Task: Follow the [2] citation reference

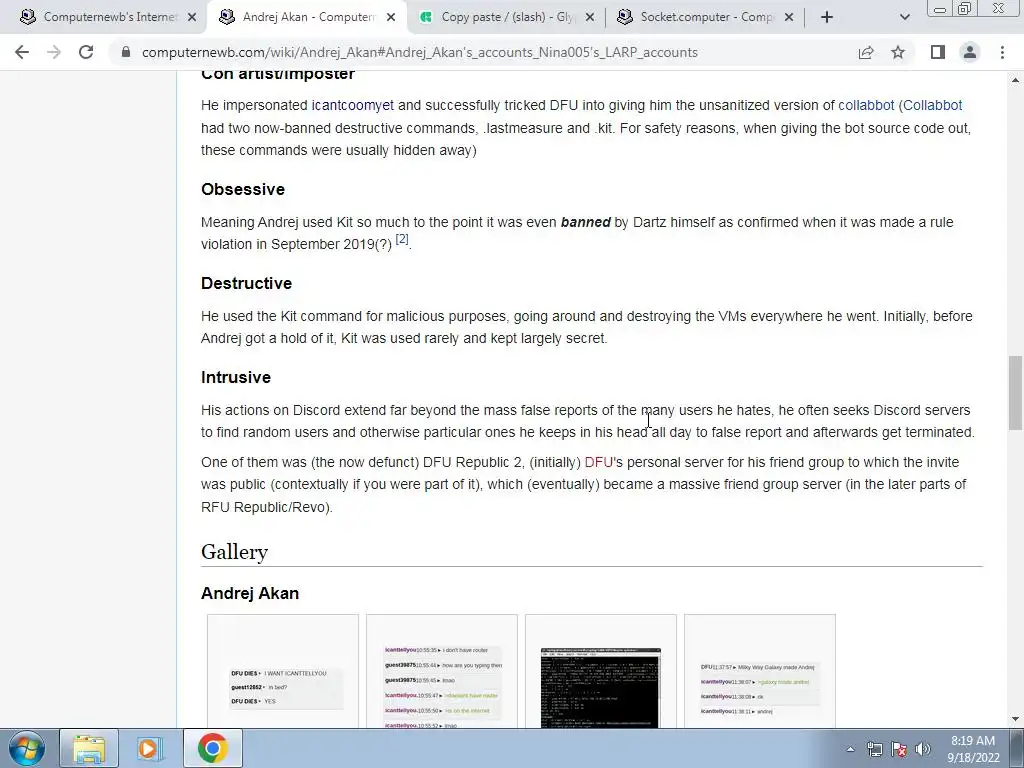Action: click(402, 240)
